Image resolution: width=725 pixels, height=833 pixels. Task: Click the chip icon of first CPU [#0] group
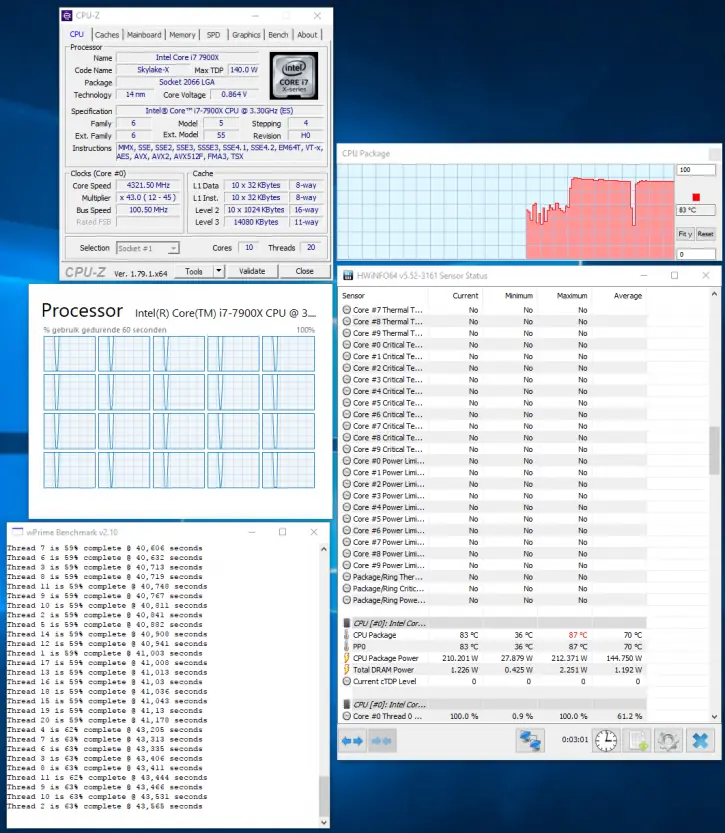tap(347, 623)
